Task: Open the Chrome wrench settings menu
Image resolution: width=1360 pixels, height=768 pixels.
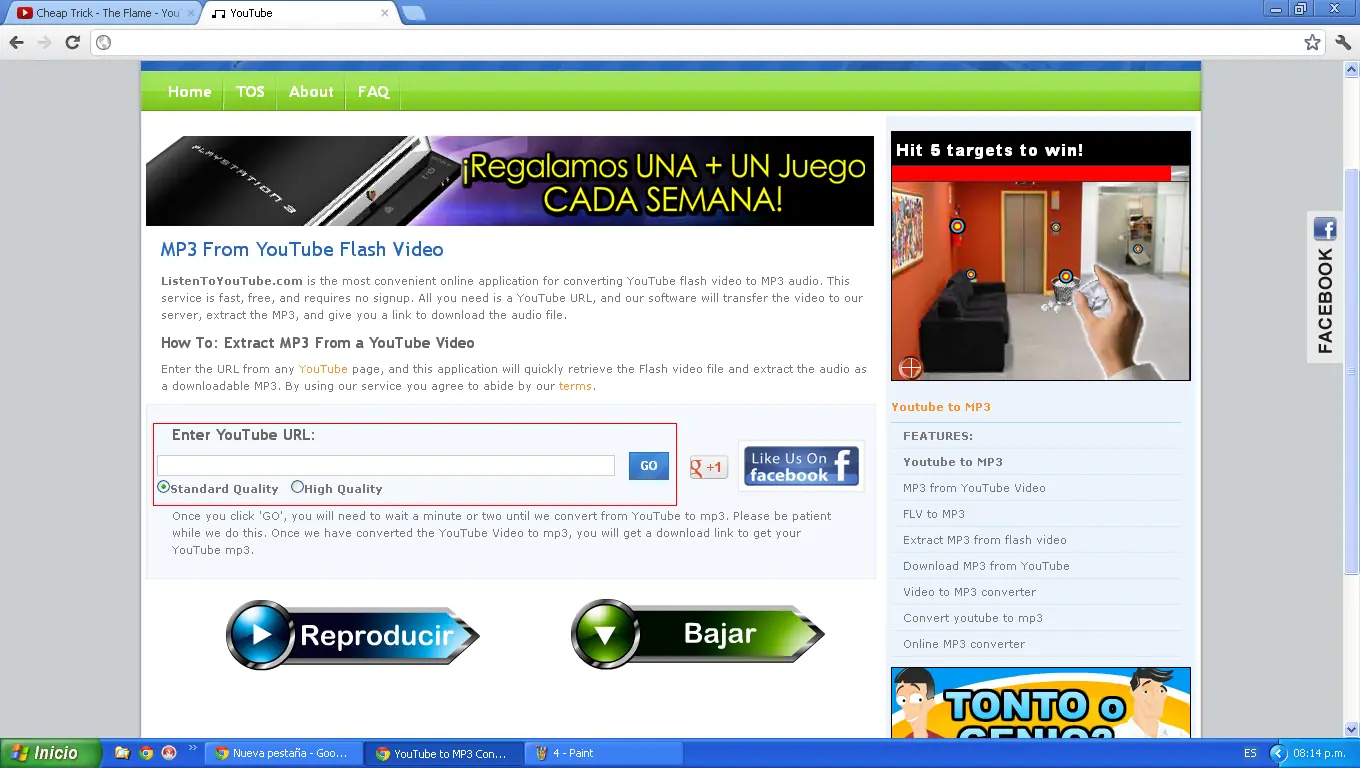Action: click(x=1343, y=42)
